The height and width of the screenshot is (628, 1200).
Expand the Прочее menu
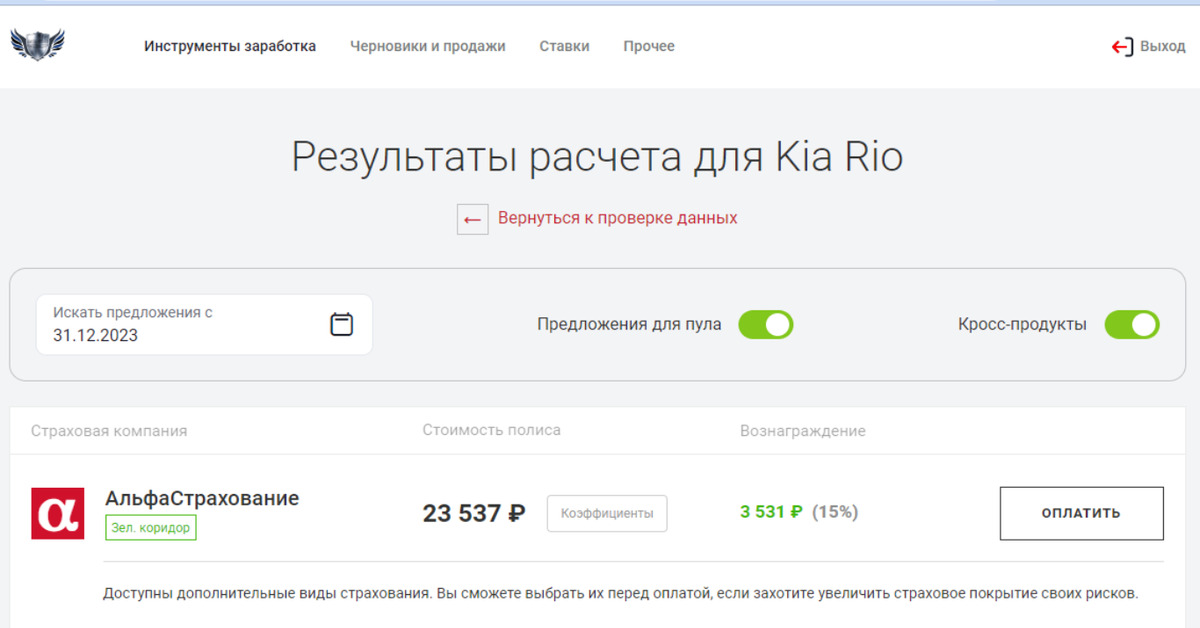(x=649, y=46)
